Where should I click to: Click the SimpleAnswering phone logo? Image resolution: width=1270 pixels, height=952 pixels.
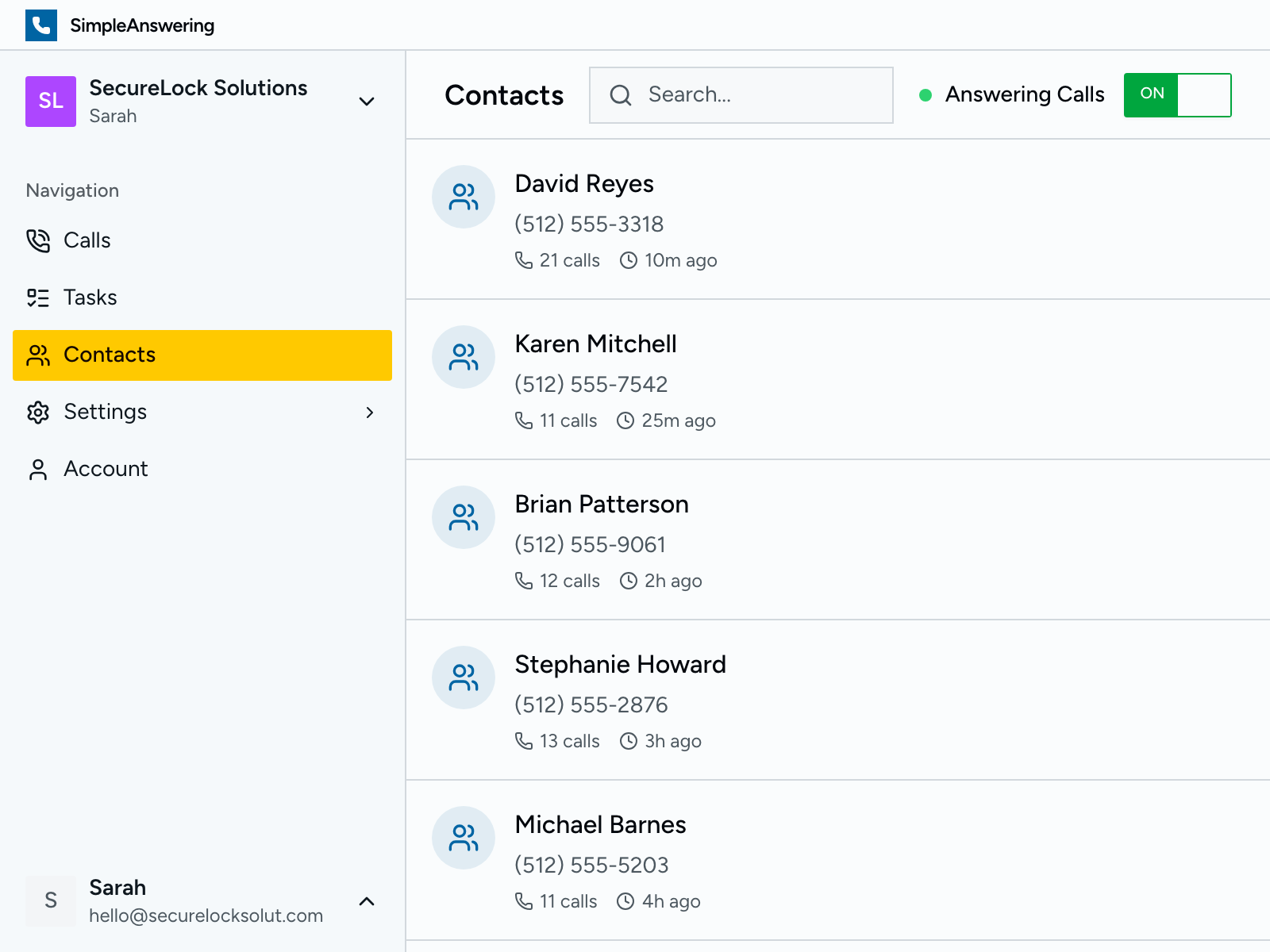[41, 25]
